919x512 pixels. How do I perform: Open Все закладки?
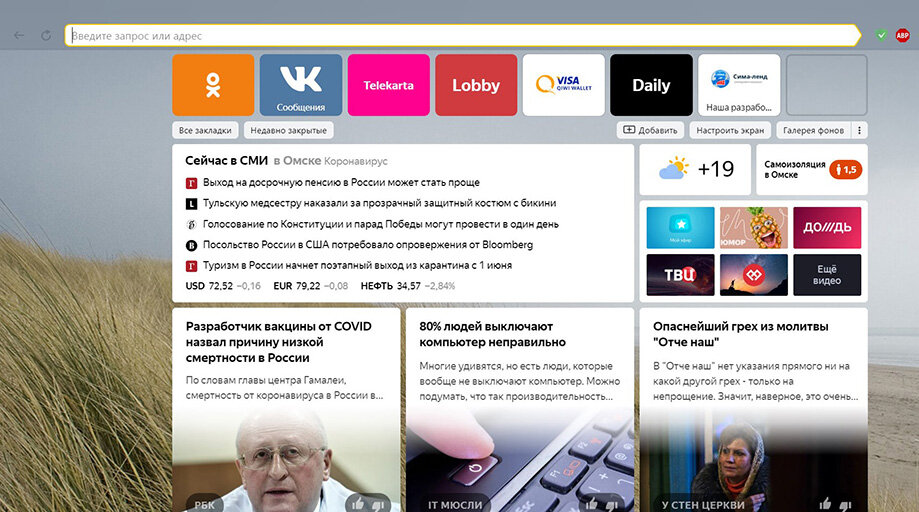(205, 131)
